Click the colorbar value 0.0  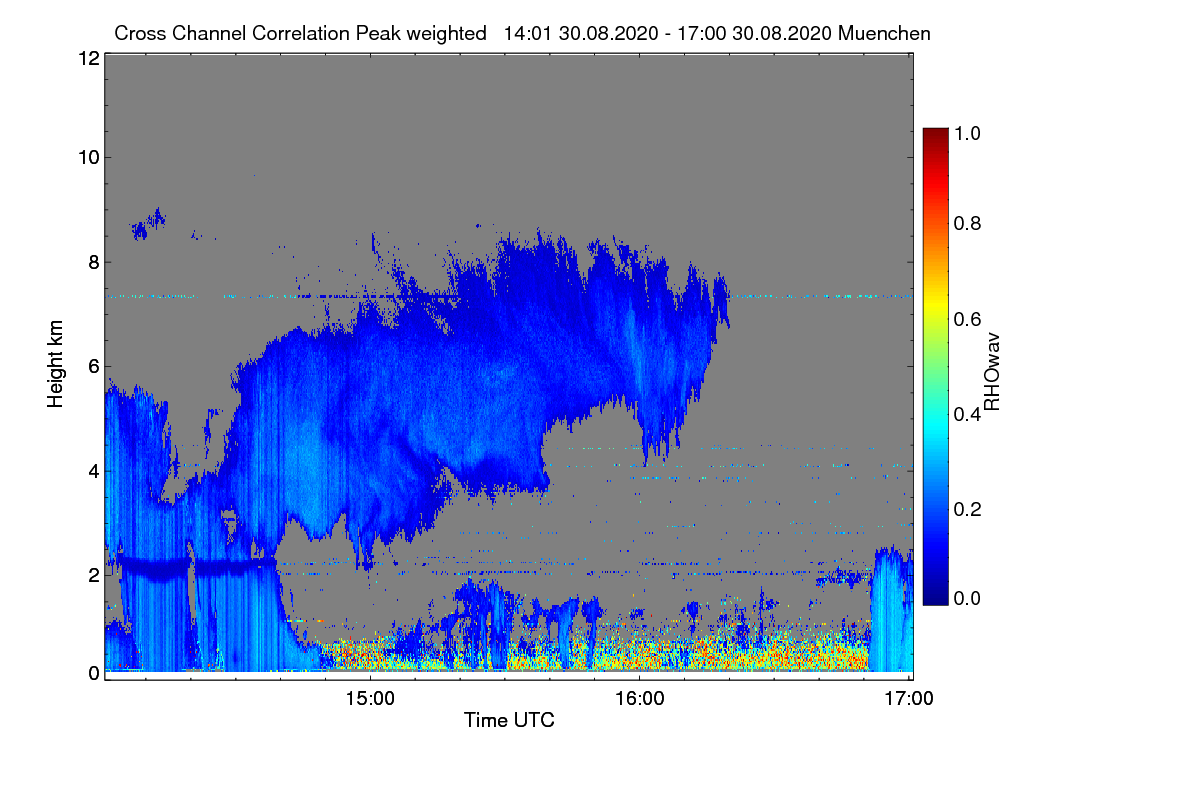pos(969,598)
